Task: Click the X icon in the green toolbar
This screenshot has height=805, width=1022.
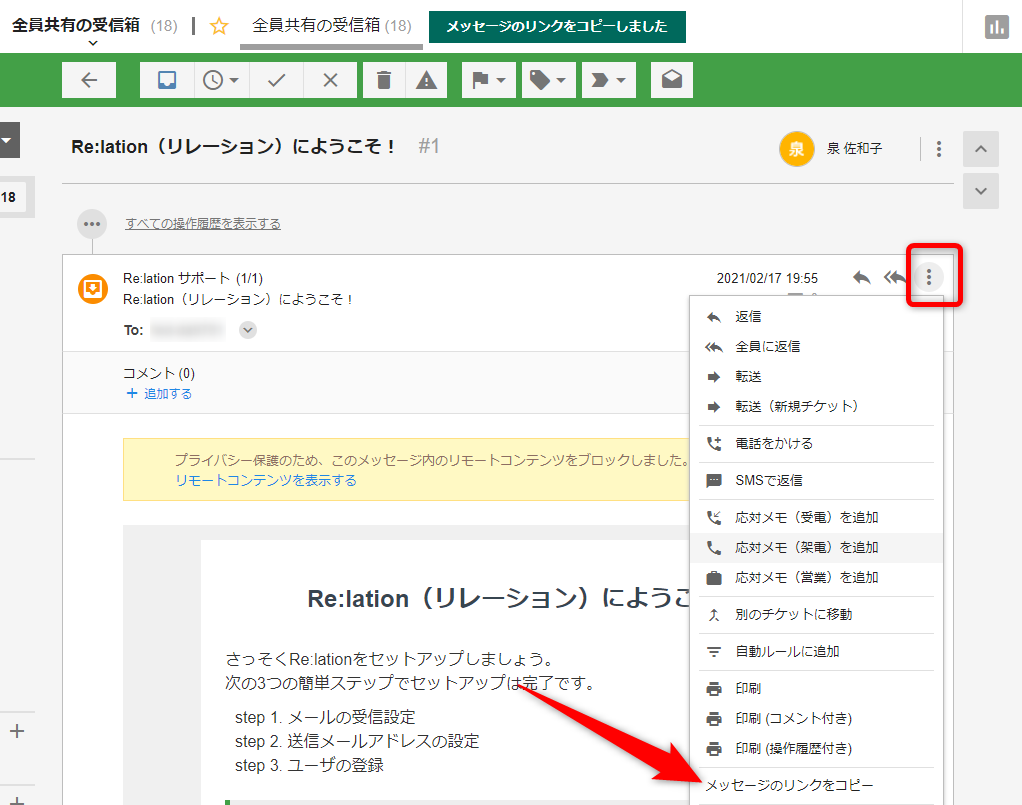Action: coord(330,80)
